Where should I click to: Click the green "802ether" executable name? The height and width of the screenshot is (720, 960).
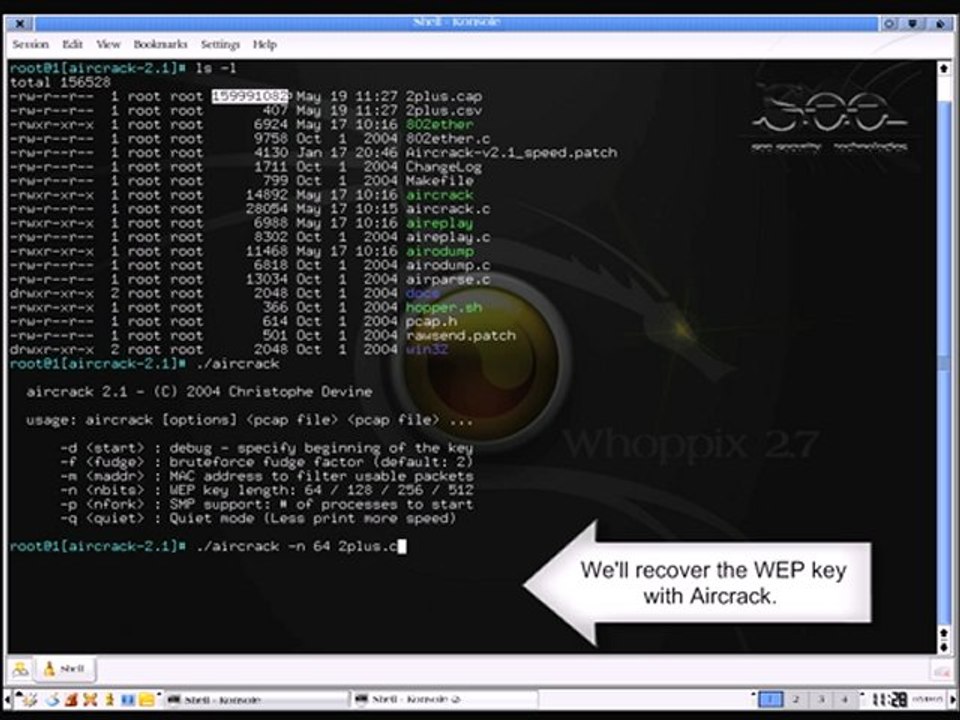tap(440, 124)
